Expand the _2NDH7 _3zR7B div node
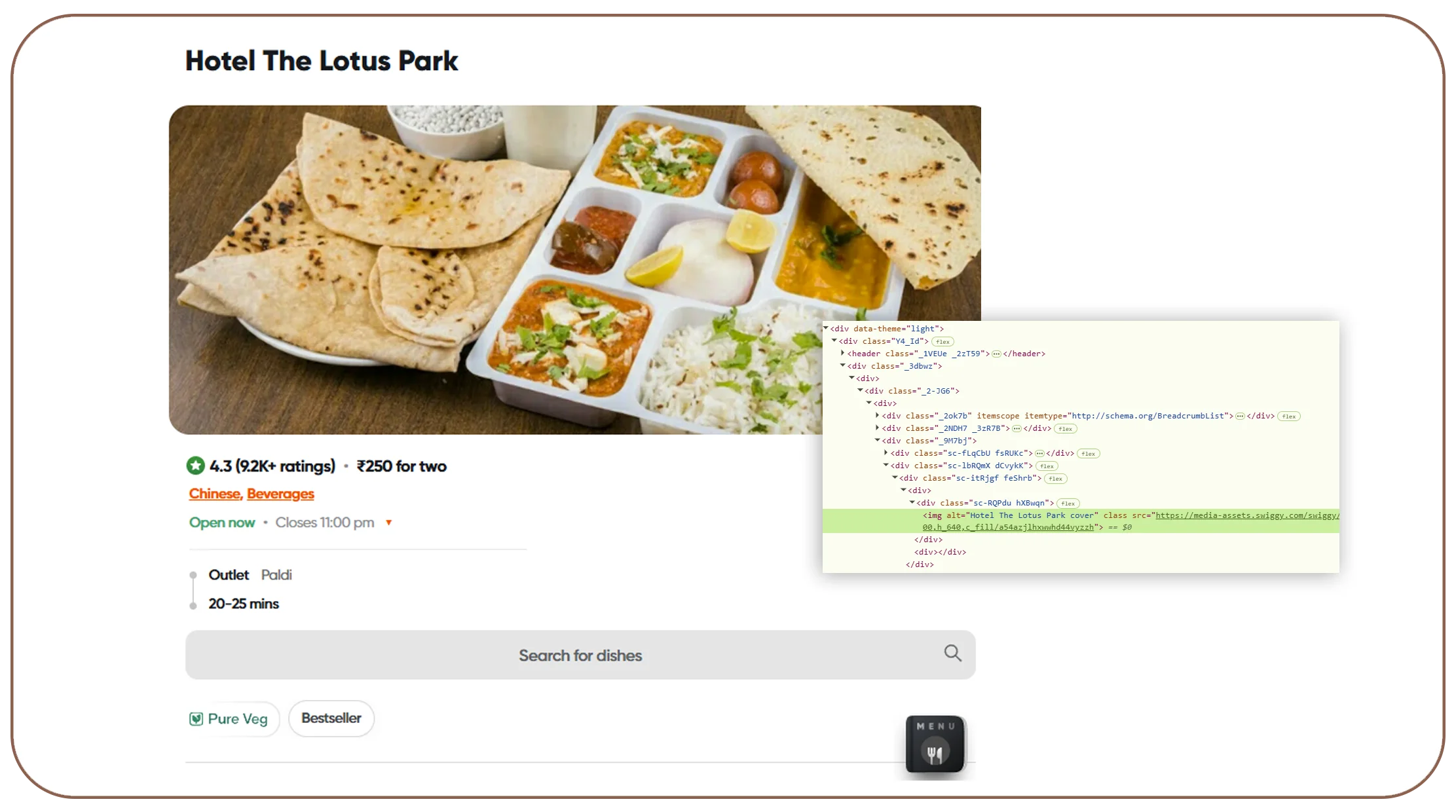Screen dimensions: 1456x812 click(x=877, y=428)
